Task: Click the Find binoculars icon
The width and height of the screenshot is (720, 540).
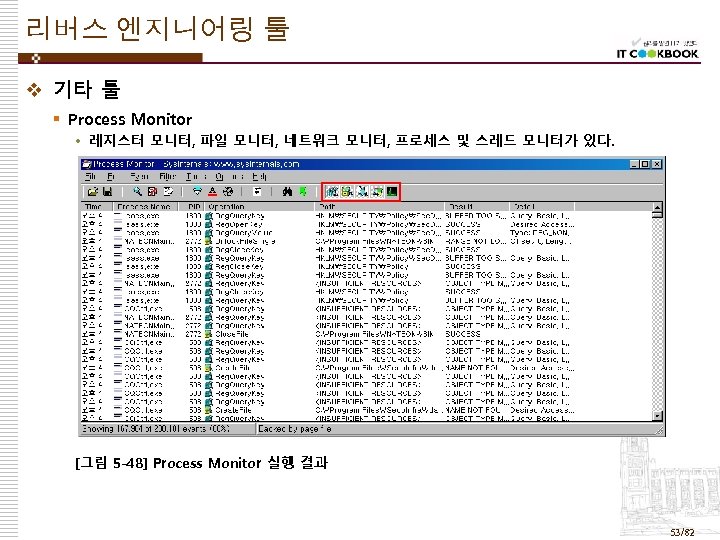Action: click(287, 191)
